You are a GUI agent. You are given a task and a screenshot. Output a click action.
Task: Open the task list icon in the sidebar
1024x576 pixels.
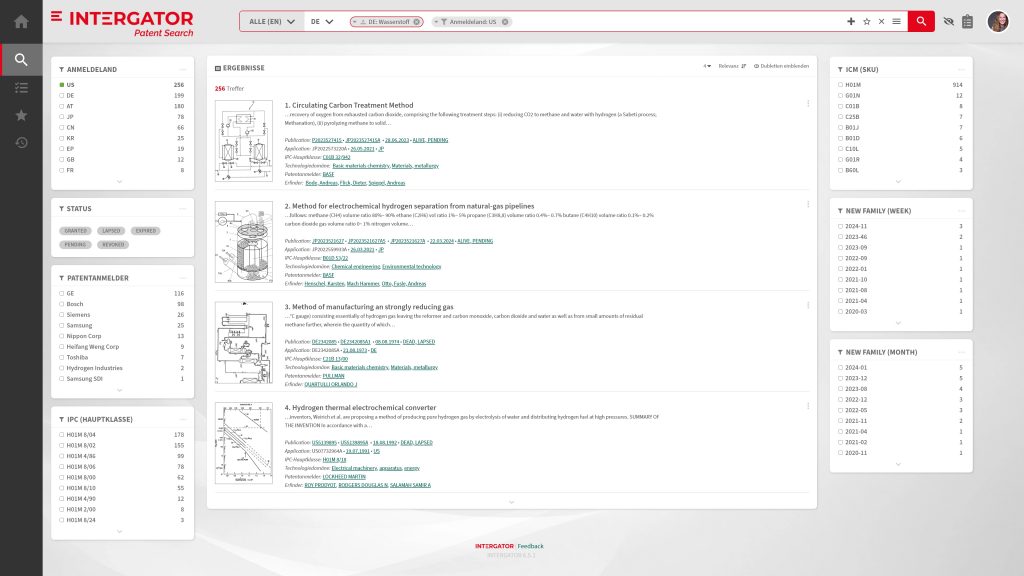click(21, 88)
